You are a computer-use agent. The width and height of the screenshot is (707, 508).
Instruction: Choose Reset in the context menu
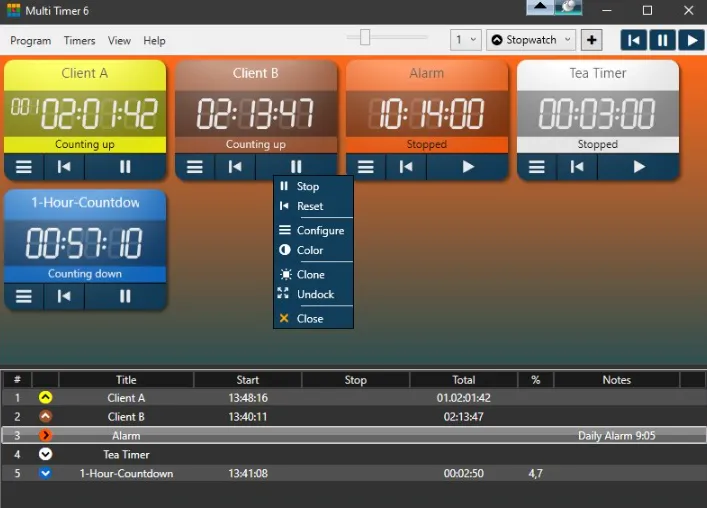[313, 206]
